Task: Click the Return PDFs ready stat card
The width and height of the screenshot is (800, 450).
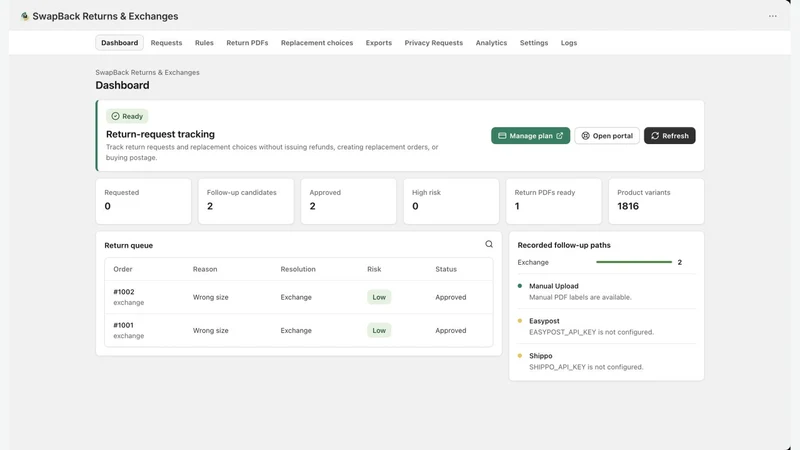Action: (x=554, y=201)
